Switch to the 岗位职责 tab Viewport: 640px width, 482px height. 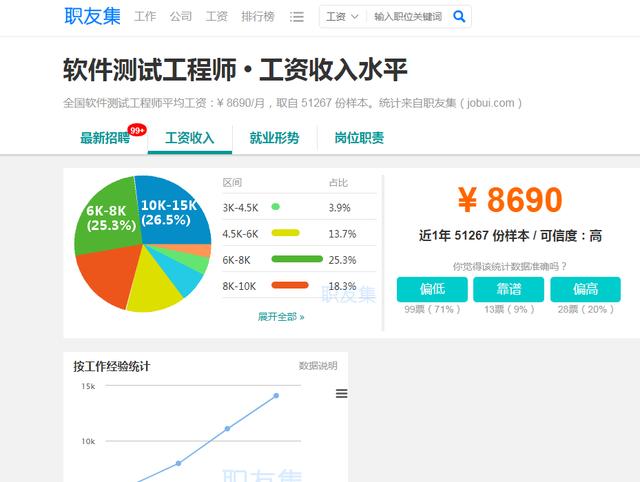pyautogui.click(x=359, y=138)
